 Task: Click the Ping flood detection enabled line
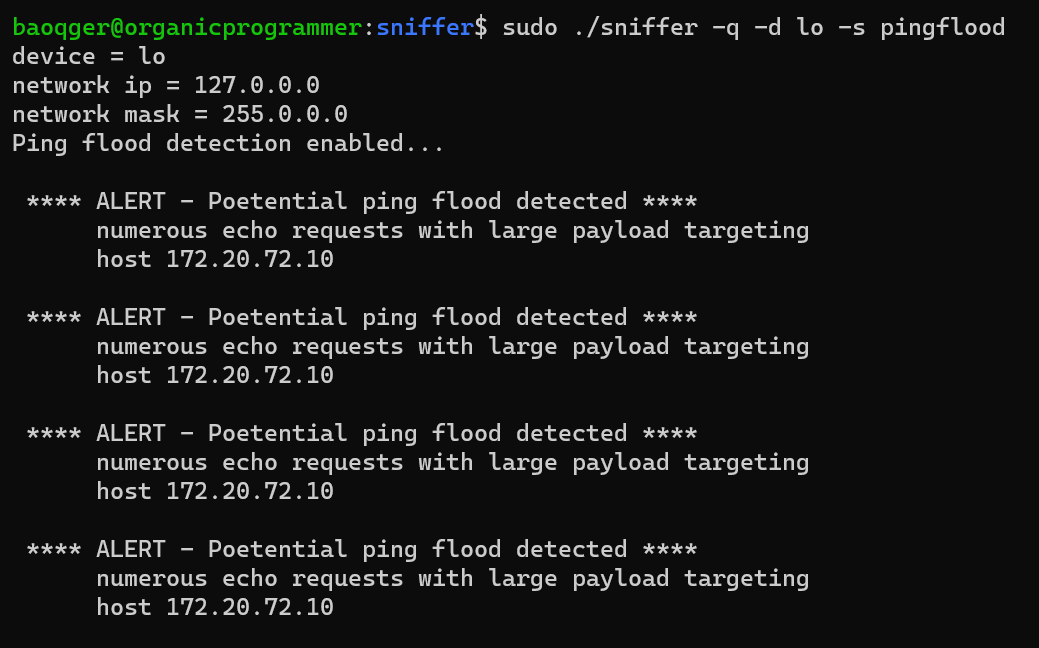point(228,144)
